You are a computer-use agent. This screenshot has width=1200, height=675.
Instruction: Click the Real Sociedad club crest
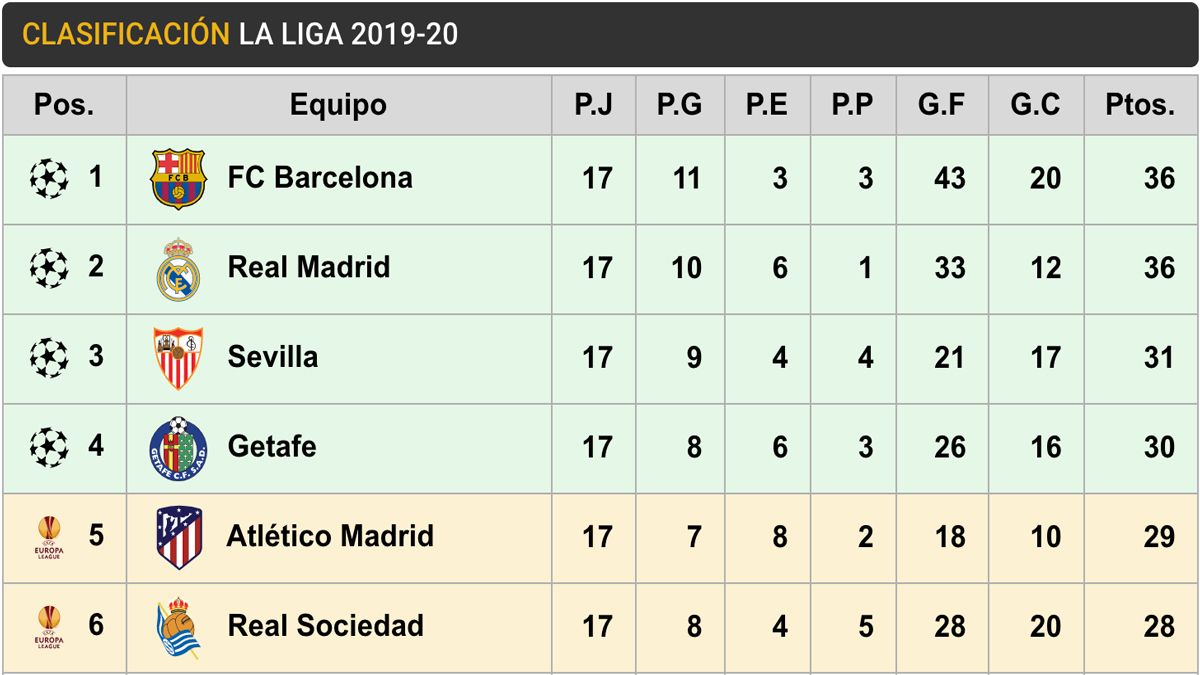(178, 627)
